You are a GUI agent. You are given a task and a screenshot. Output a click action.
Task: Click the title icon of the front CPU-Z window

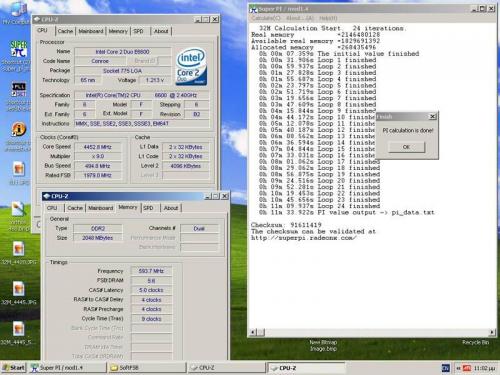coord(47,196)
